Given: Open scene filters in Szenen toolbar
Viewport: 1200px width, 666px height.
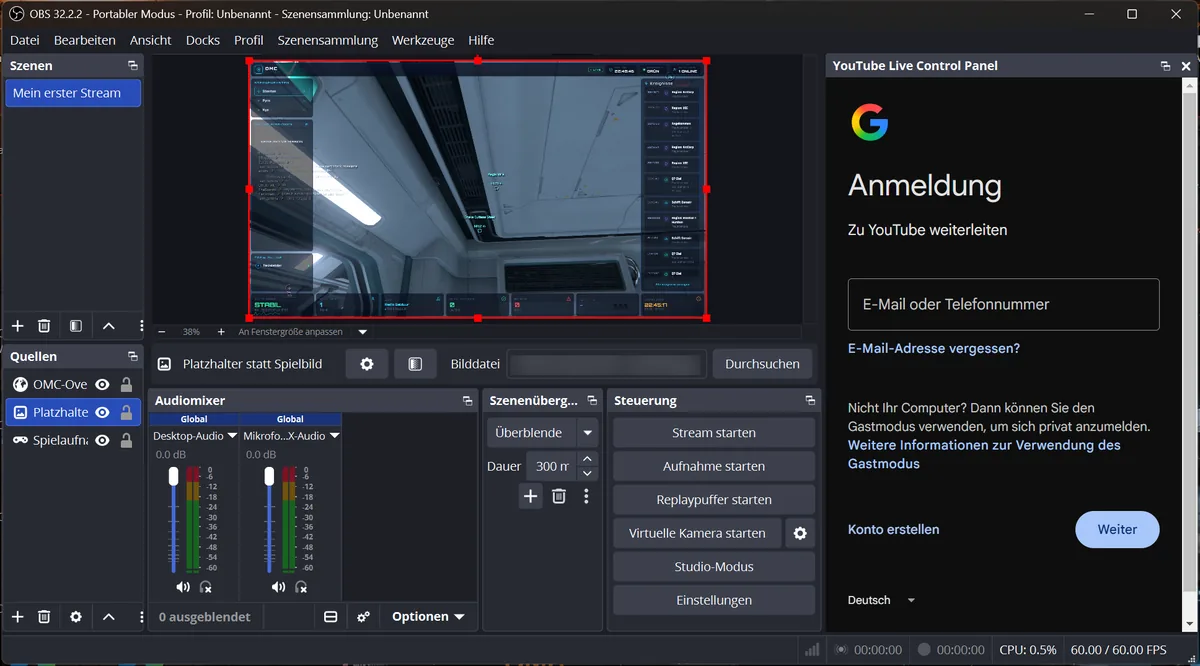Looking at the screenshot, I should (76, 326).
